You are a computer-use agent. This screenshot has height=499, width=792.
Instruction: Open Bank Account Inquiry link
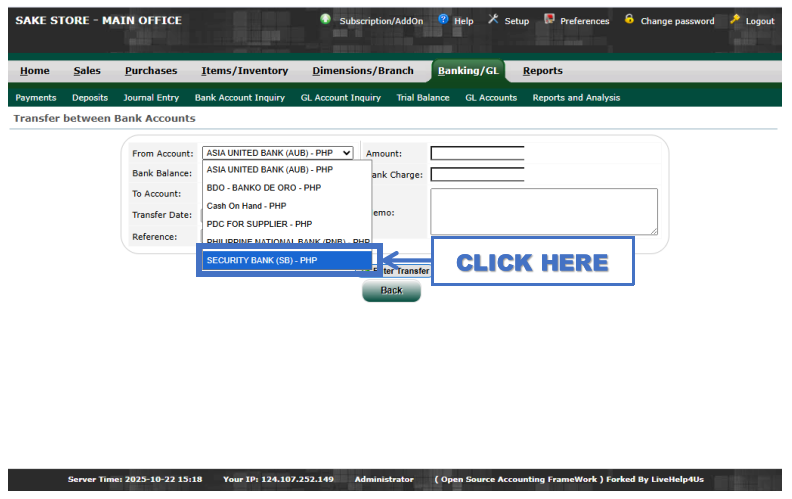pyautogui.click(x=240, y=98)
